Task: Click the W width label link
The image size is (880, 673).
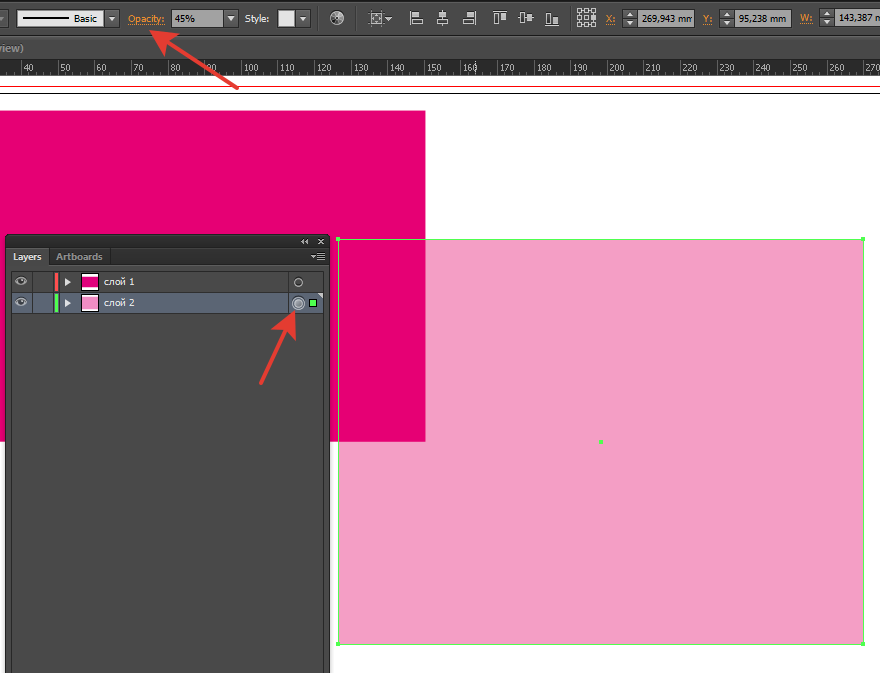Action: 806,18
